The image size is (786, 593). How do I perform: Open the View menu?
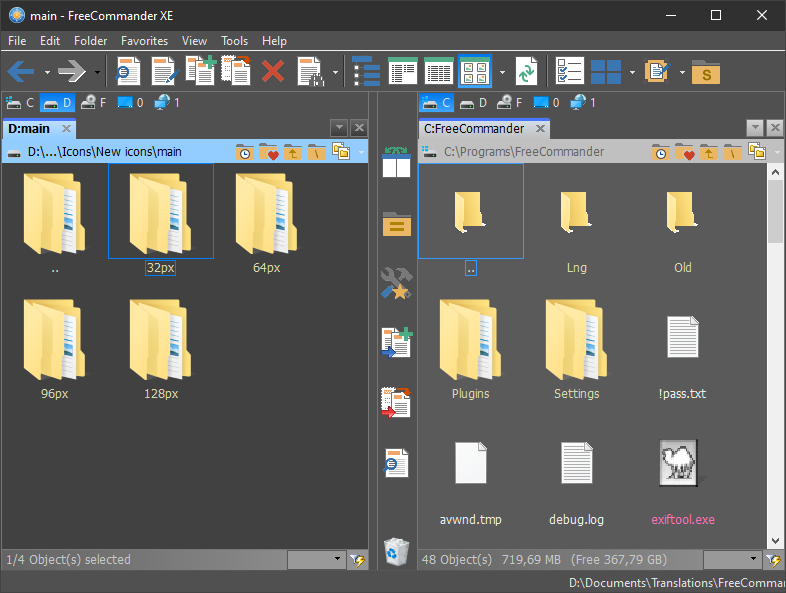(194, 41)
